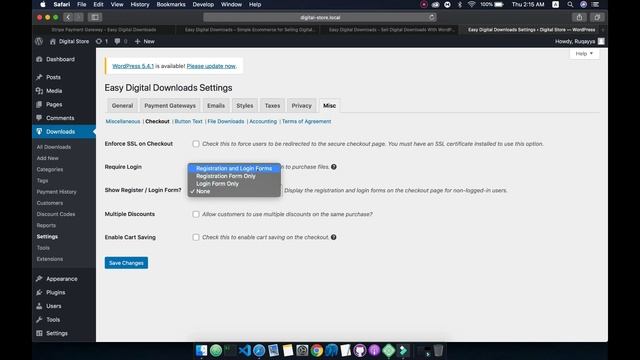
Task: Open Finder from the dock
Action: 201,350
